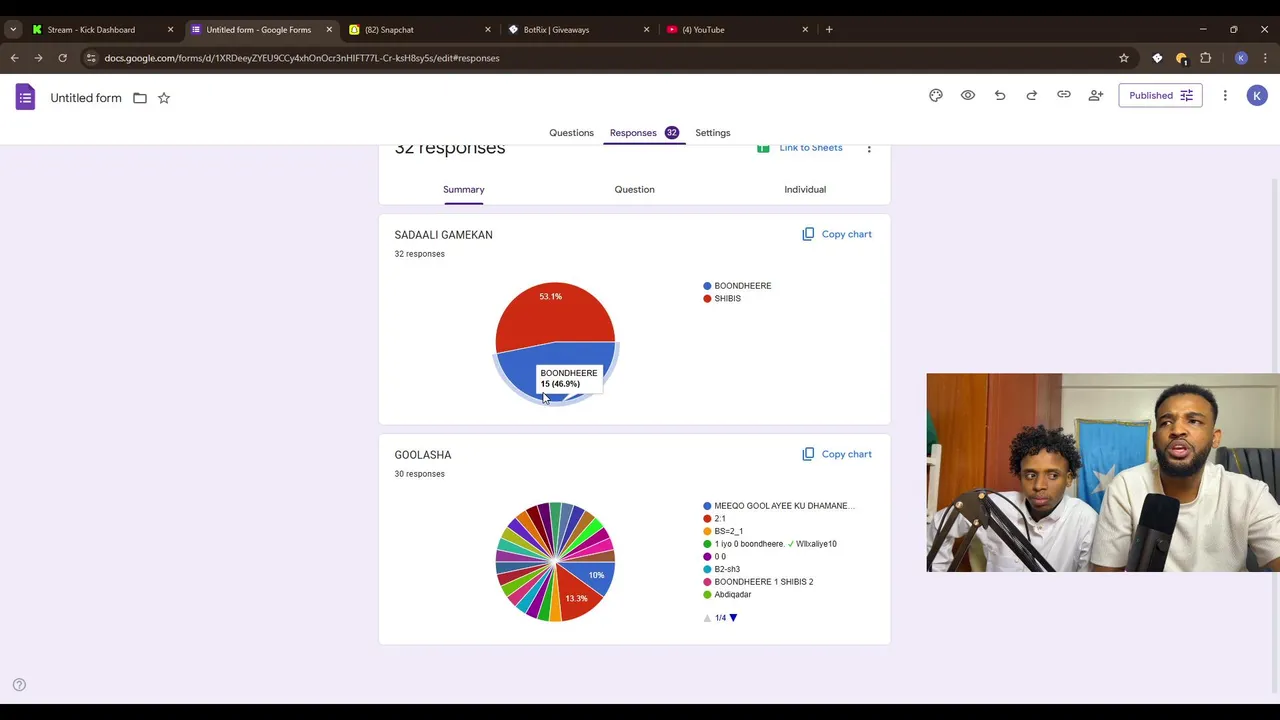Open responses three-dot options menu
Image resolution: width=1280 pixels, height=720 pixels.
pos(869,149)
